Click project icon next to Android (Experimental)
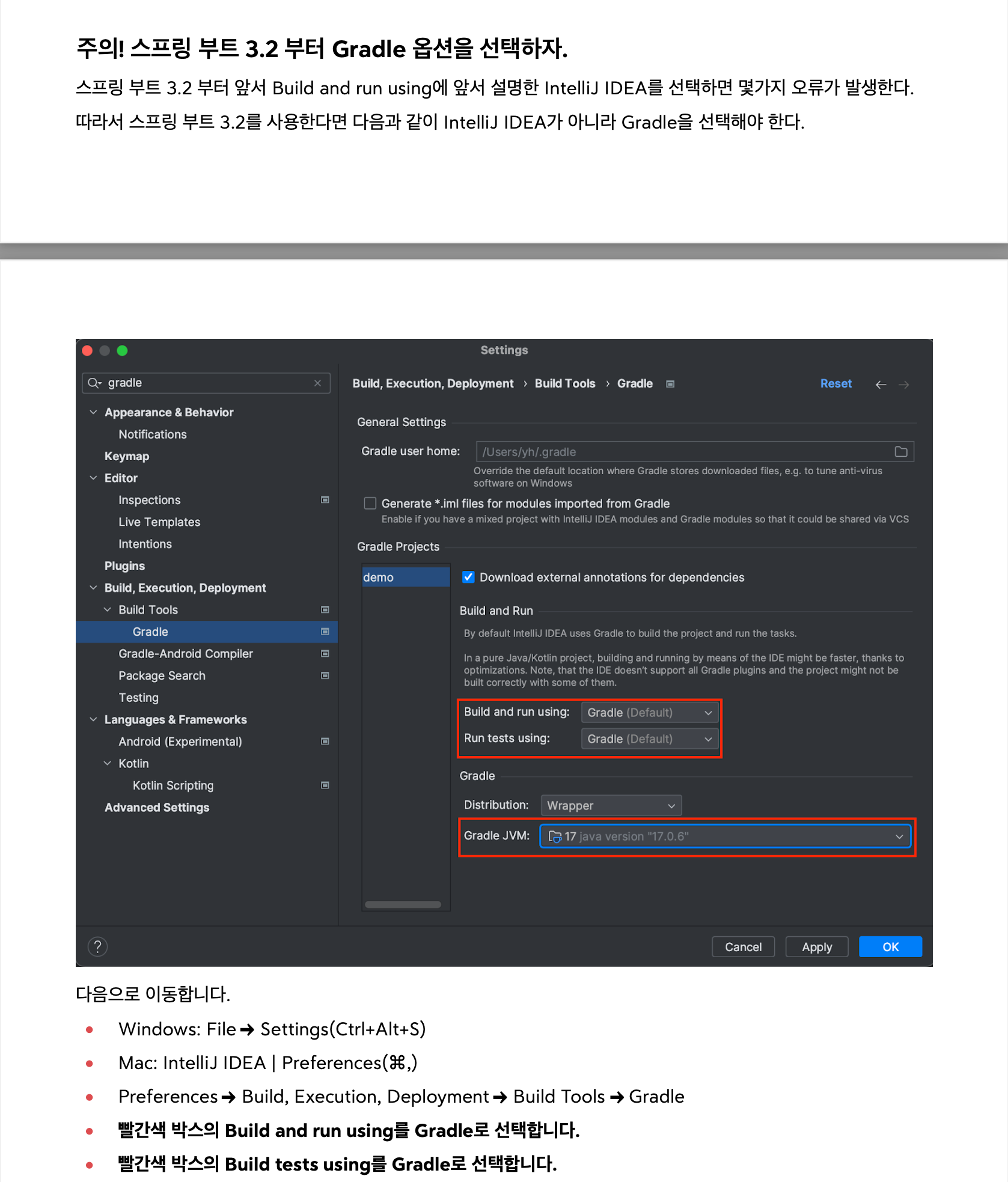 pos(325,742)
